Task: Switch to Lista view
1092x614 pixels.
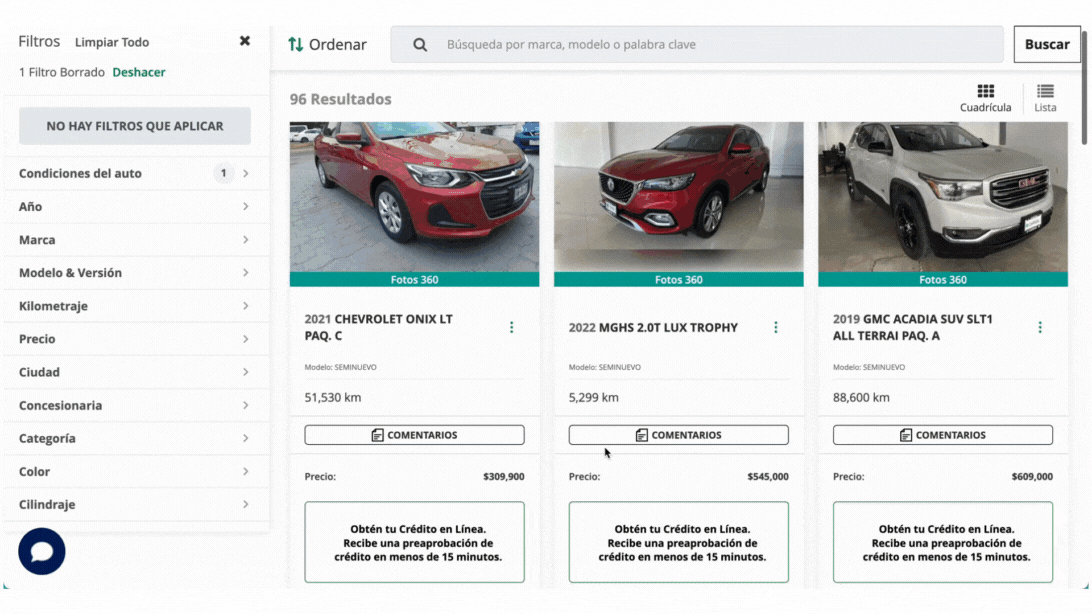Action: click(x=1045, y=98)
